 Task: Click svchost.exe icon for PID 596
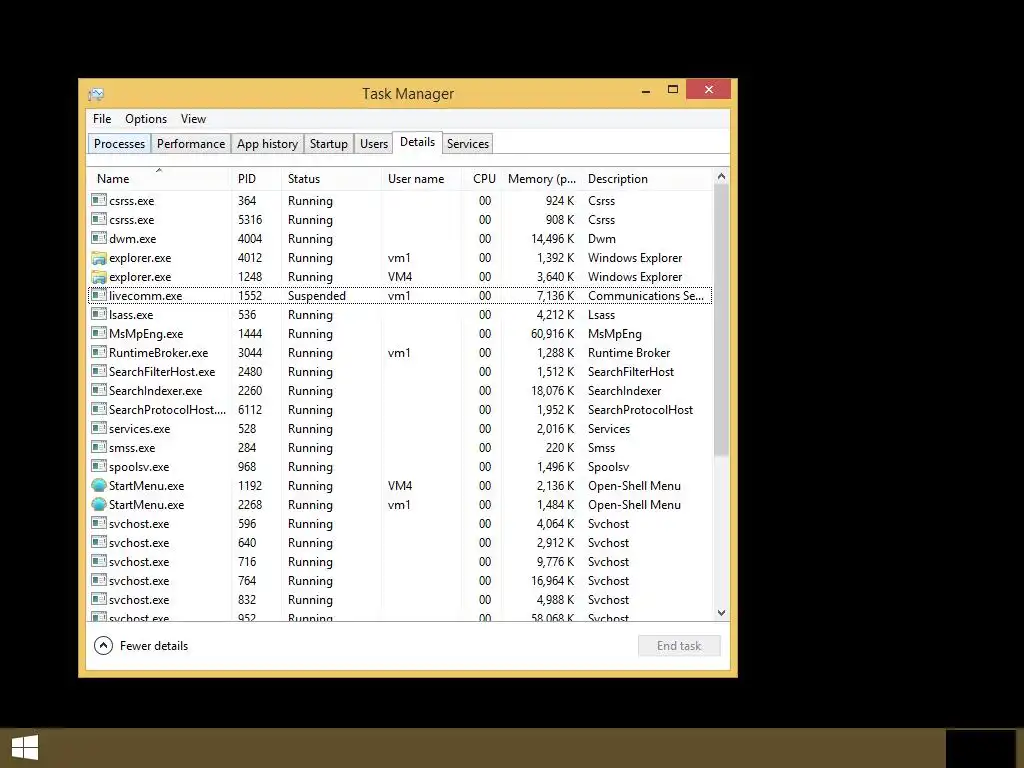[99, 523]
